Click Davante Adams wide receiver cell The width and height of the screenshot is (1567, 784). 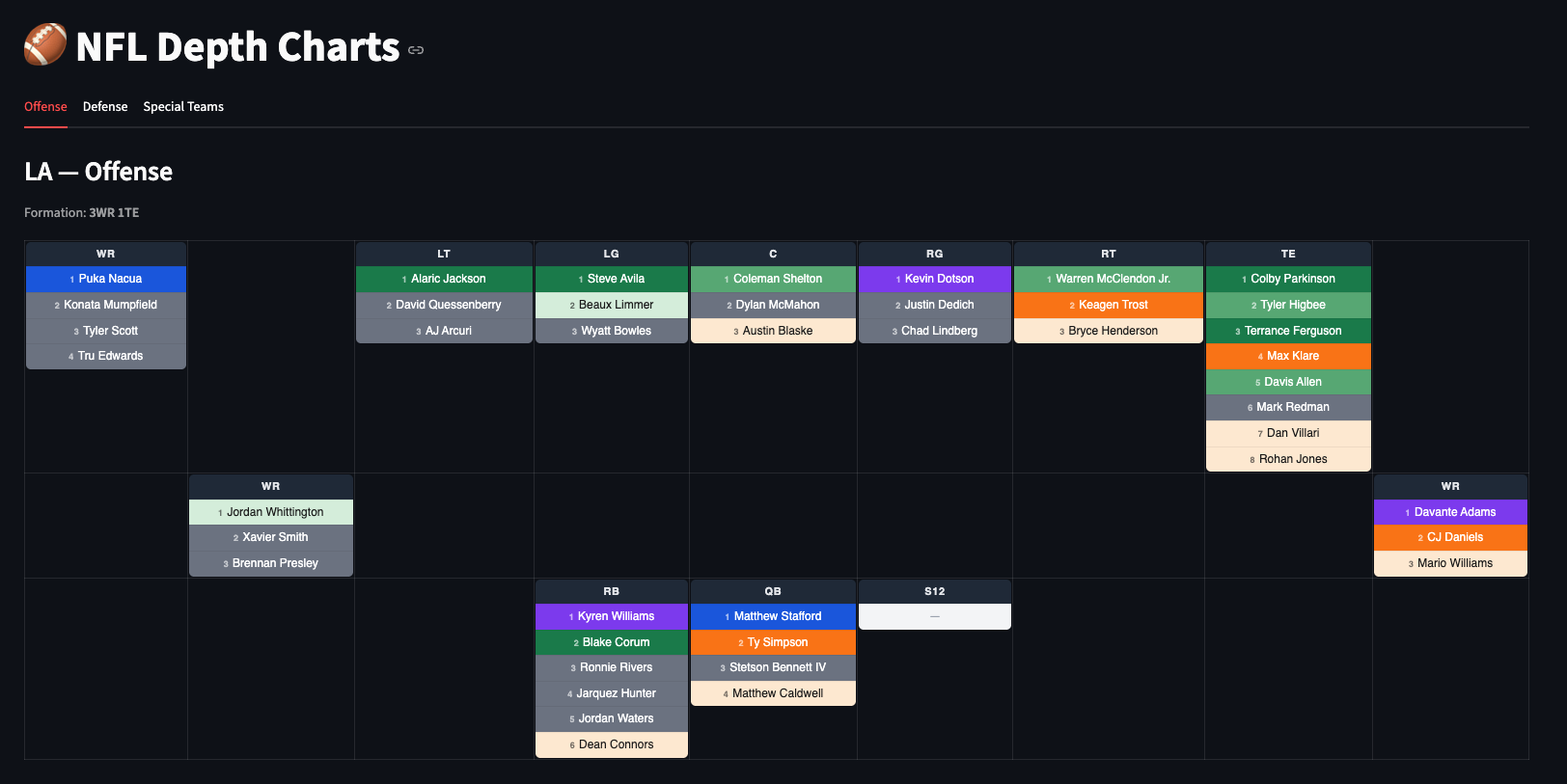1450,512
